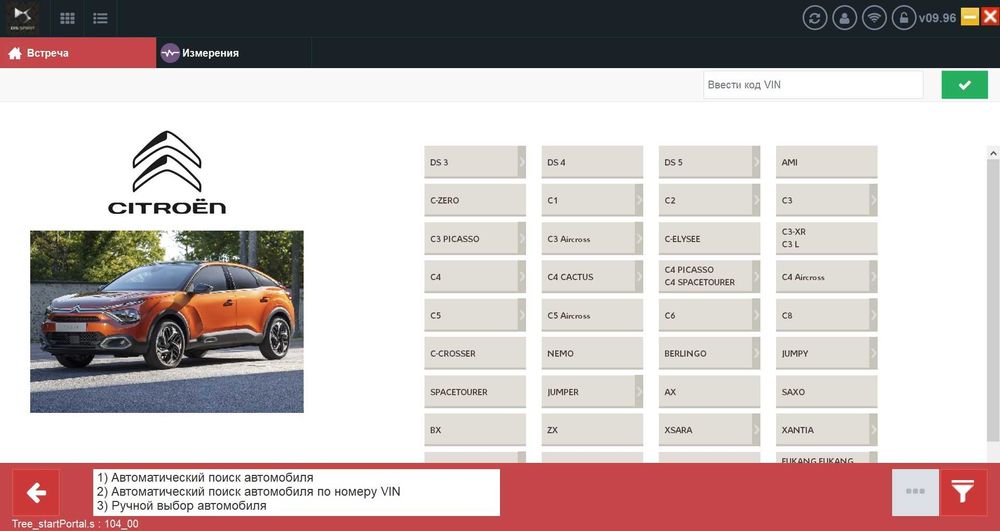Open the user account icon
The width and height of the screenshot is (1000, 531).
click(844, 18)
